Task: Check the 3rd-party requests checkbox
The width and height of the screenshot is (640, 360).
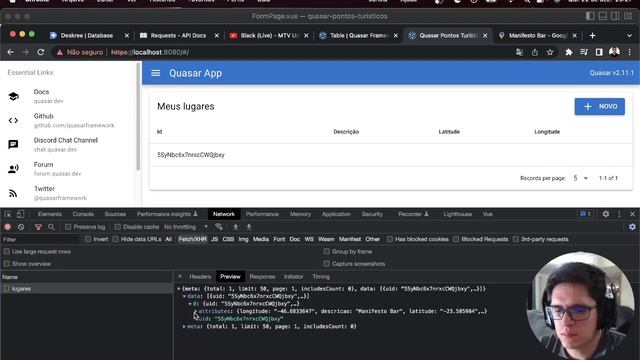Action: [516, 239]
